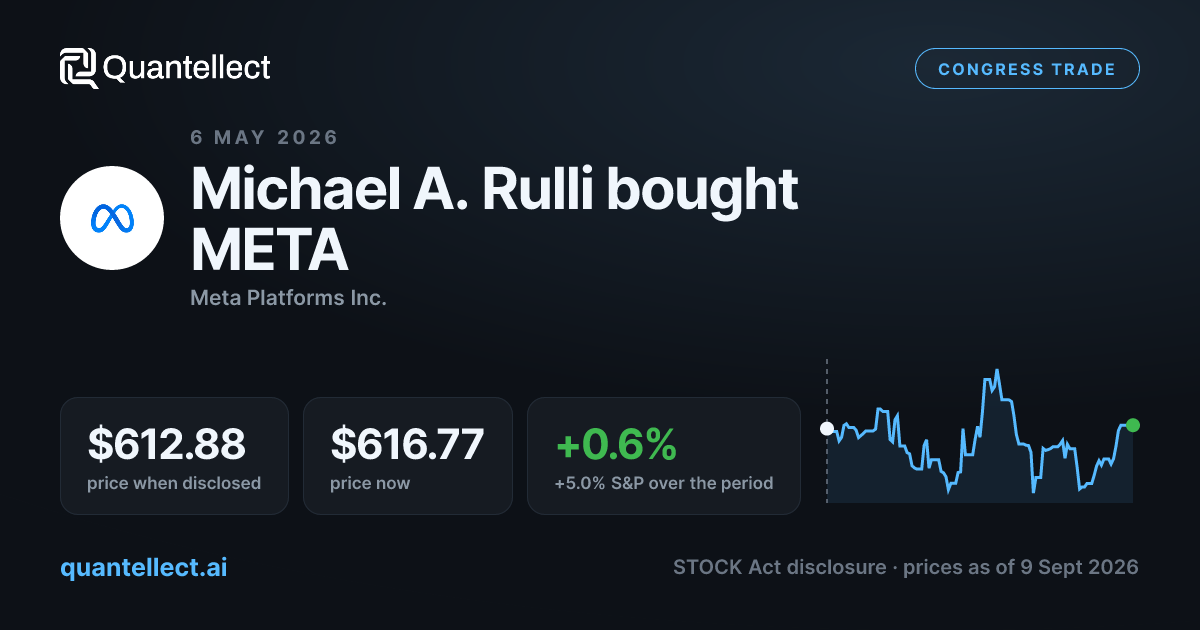Click the $616.77 price now card
This screenshot has height=630, width=1200.
[408, 456]
